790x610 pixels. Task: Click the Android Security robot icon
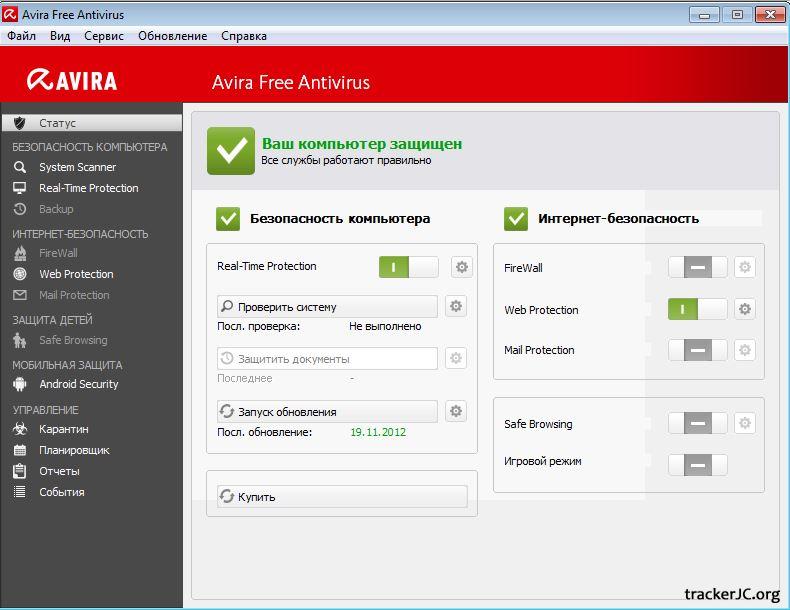click(20, 384)
